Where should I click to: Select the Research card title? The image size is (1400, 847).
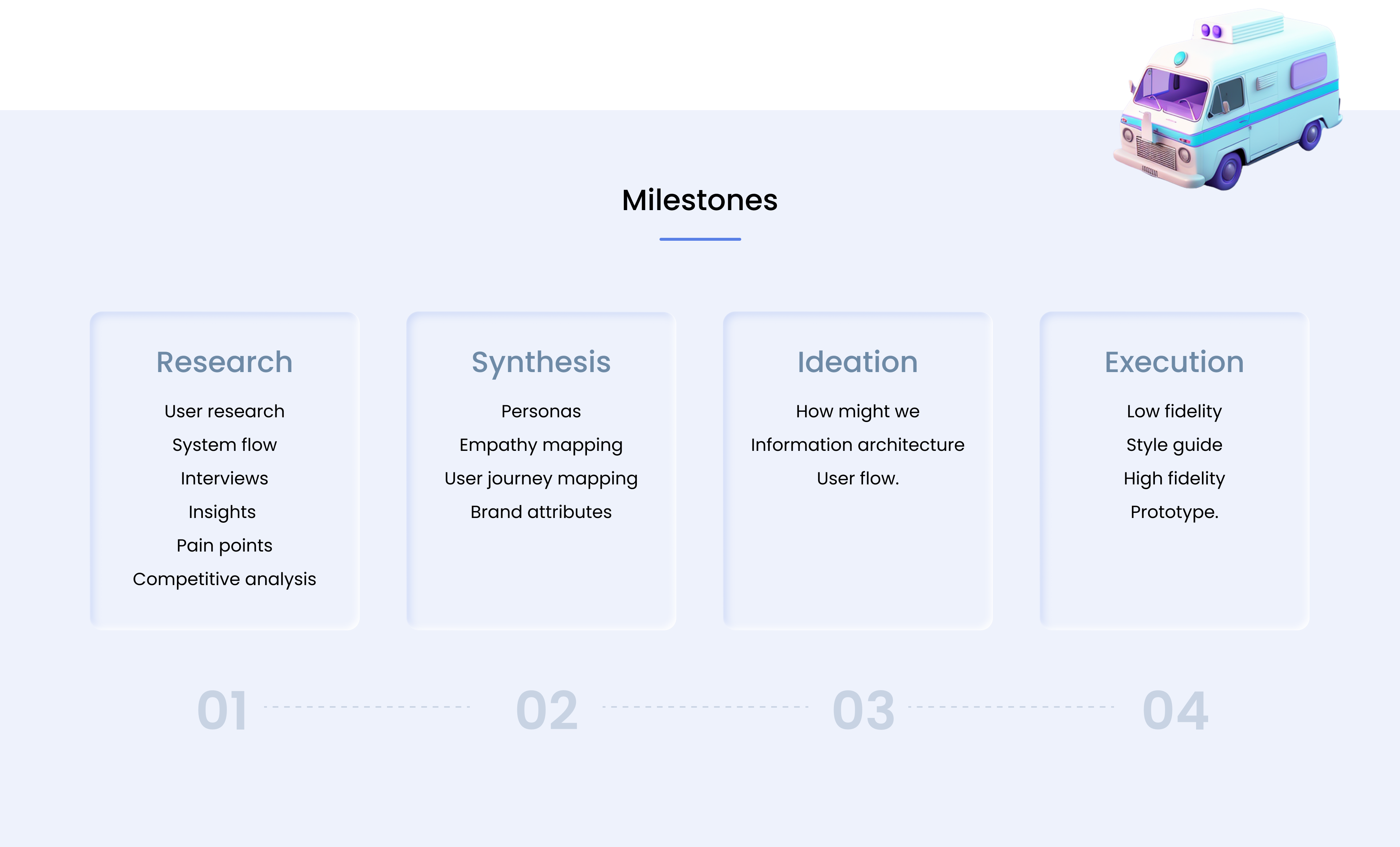224,362
